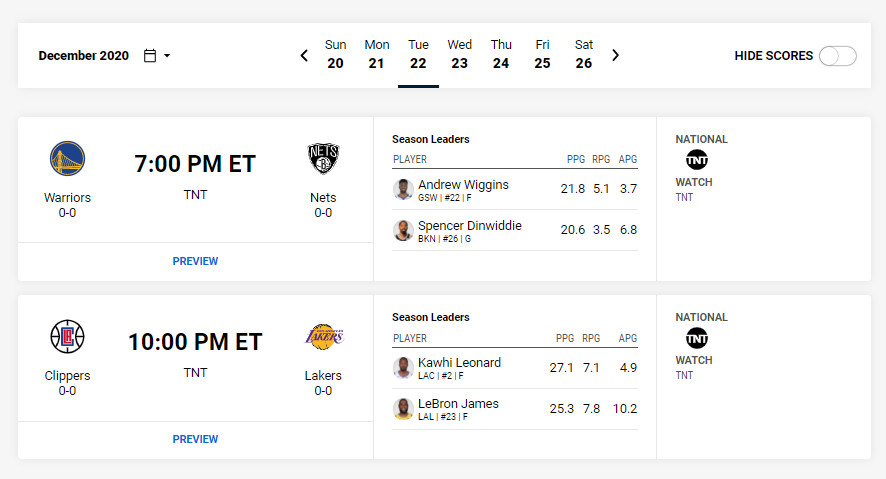This screenshot has width=886, height=479.
Task: Click LeBron James player headshot
Action: pyautogui.click(x=403, y=409)
